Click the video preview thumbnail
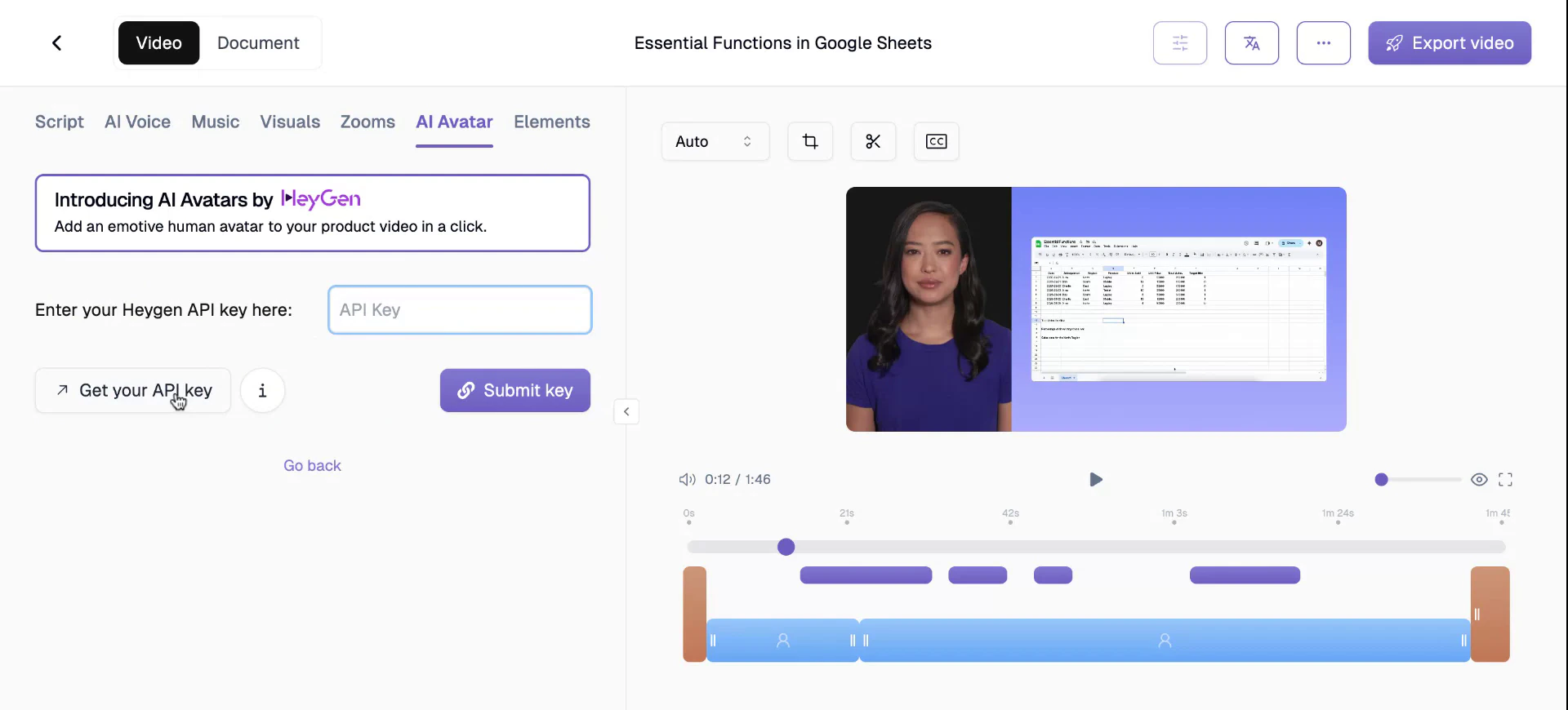 point(1096,309)
